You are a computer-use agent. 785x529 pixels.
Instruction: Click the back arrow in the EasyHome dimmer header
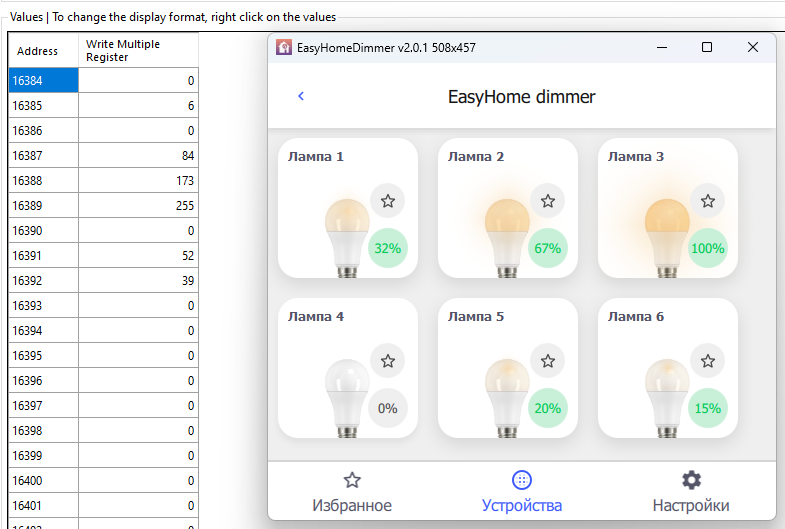(x=301, y=96)
